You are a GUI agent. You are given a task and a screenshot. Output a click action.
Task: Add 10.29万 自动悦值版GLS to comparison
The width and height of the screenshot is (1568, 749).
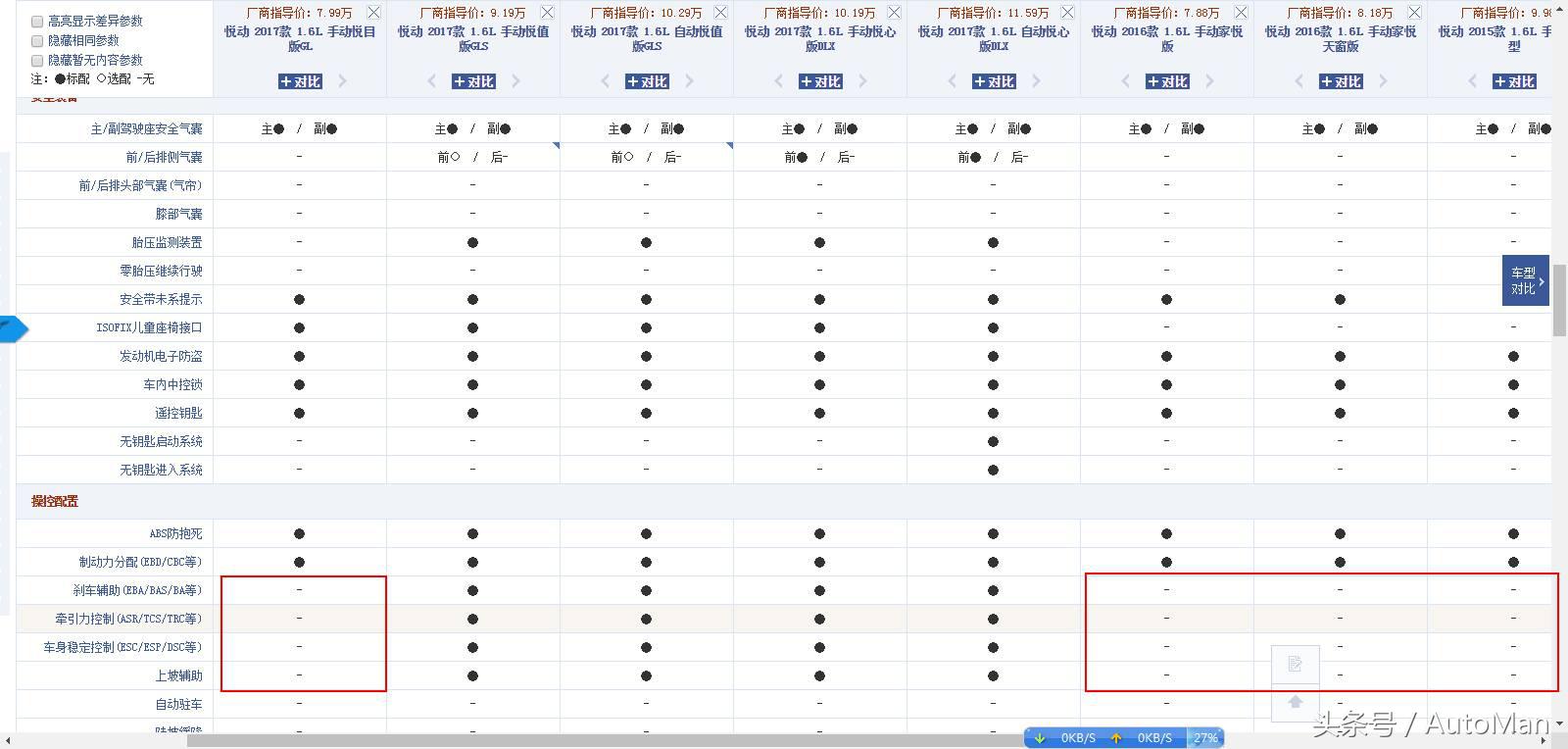click(647, 81)
